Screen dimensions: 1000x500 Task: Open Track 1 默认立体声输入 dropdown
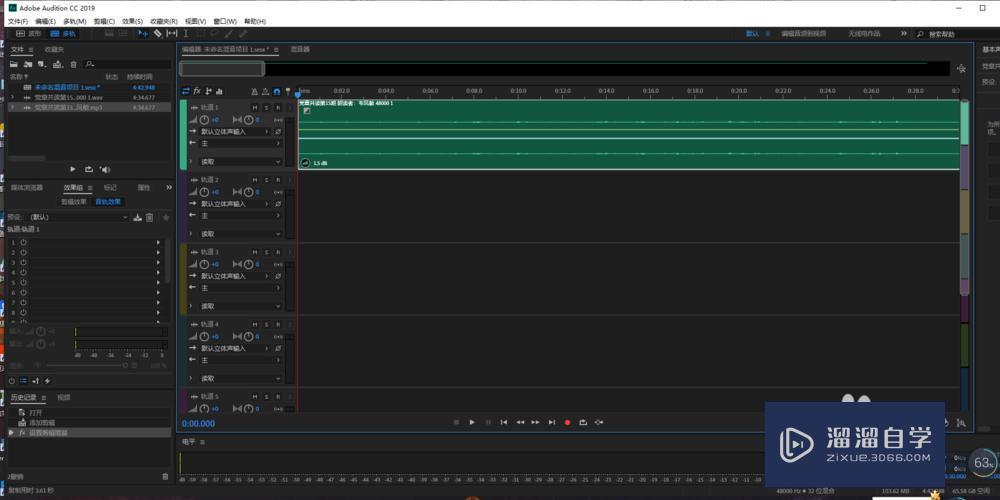point(235,131)
